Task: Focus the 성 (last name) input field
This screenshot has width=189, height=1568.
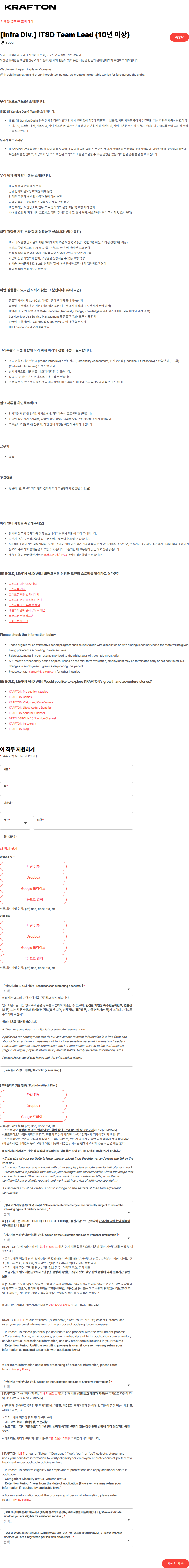Action: coord(67,789)
